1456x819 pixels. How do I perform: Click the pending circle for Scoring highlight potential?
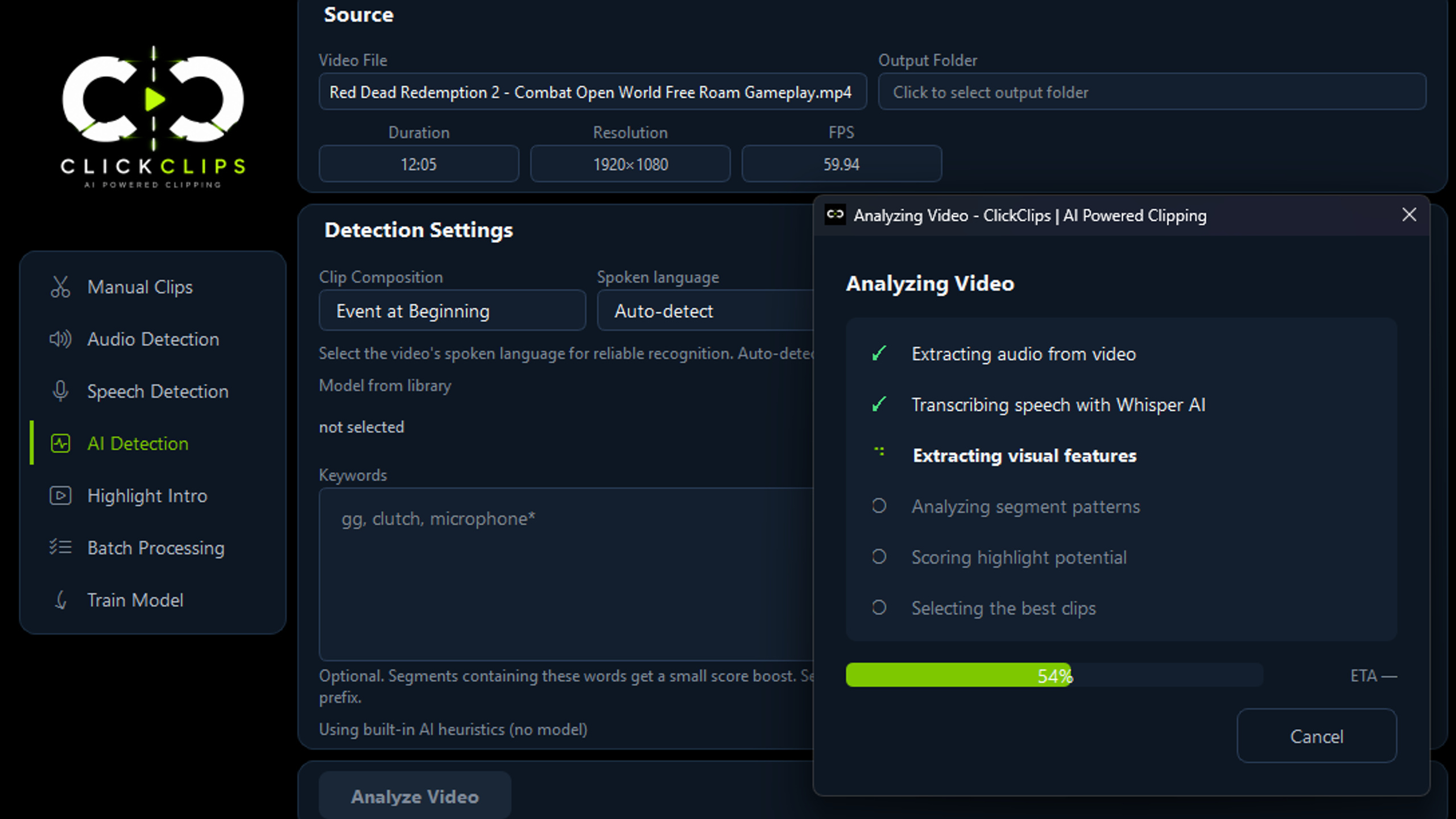pos(879,556)
